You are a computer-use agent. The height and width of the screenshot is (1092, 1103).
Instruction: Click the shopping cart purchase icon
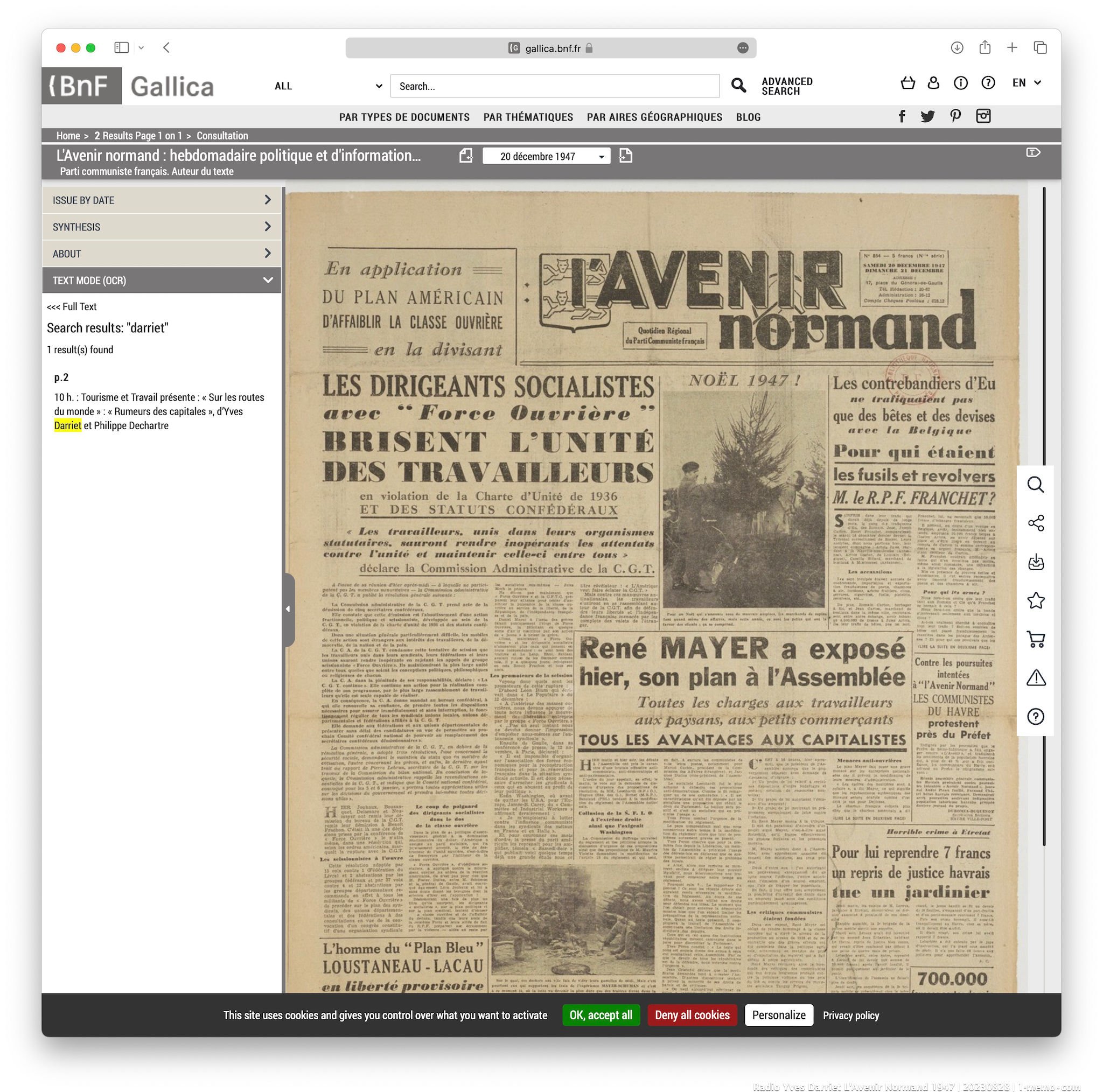click(1035, 639)
